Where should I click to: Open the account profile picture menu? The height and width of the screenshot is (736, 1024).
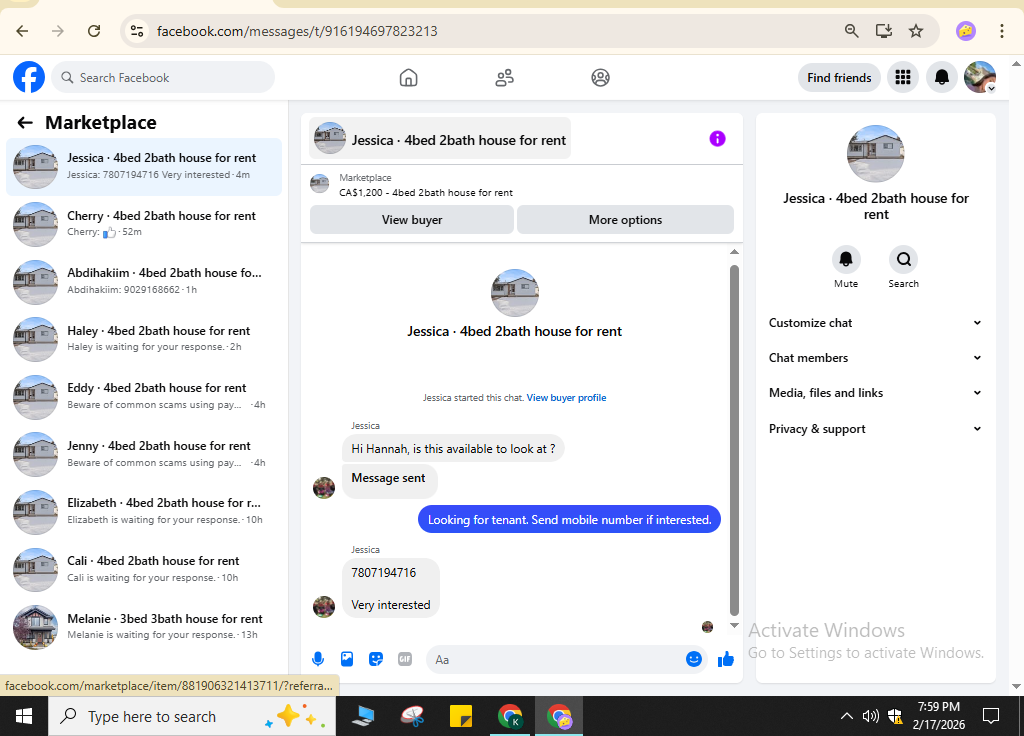tap(980, 78)
